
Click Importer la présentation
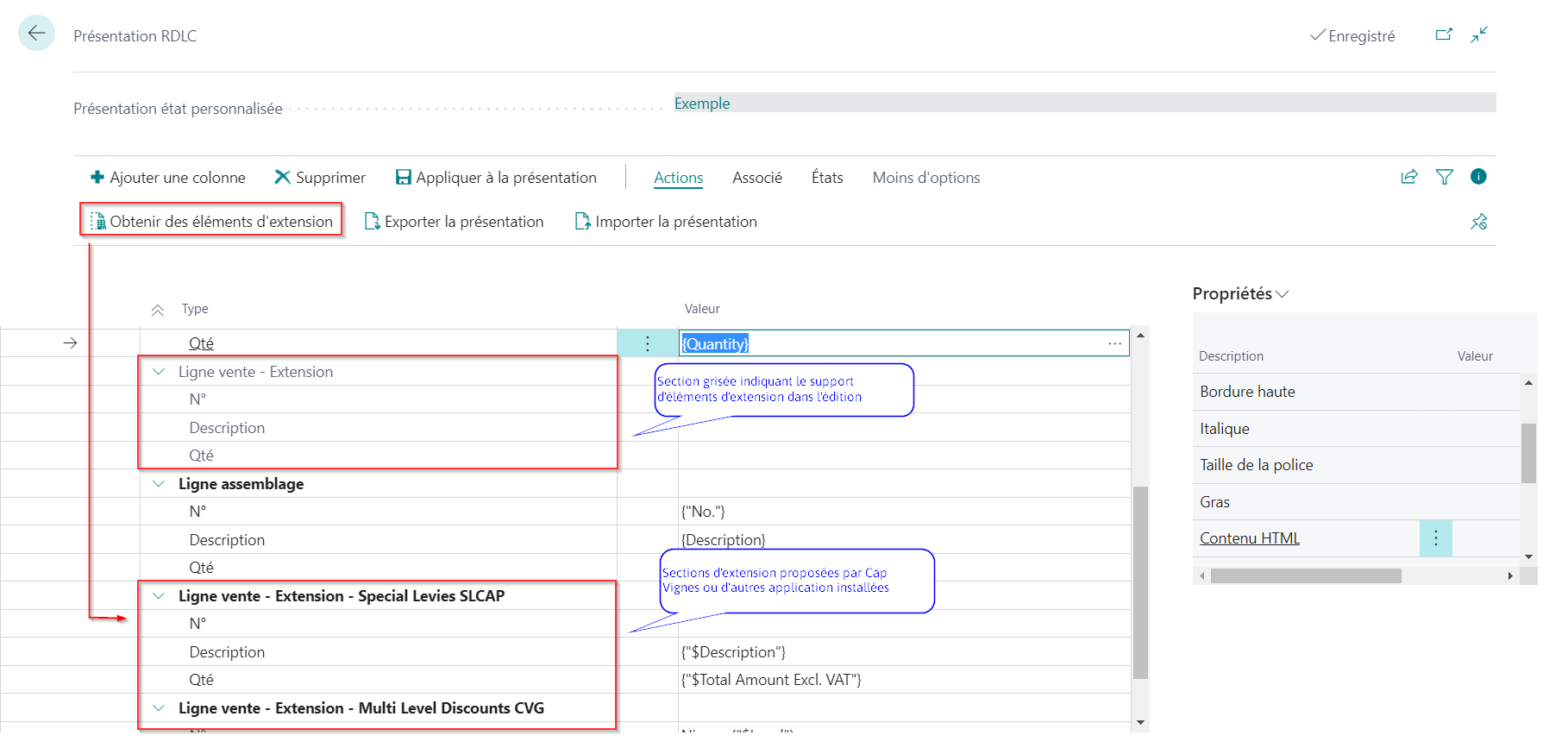click(x=666, y=222)
